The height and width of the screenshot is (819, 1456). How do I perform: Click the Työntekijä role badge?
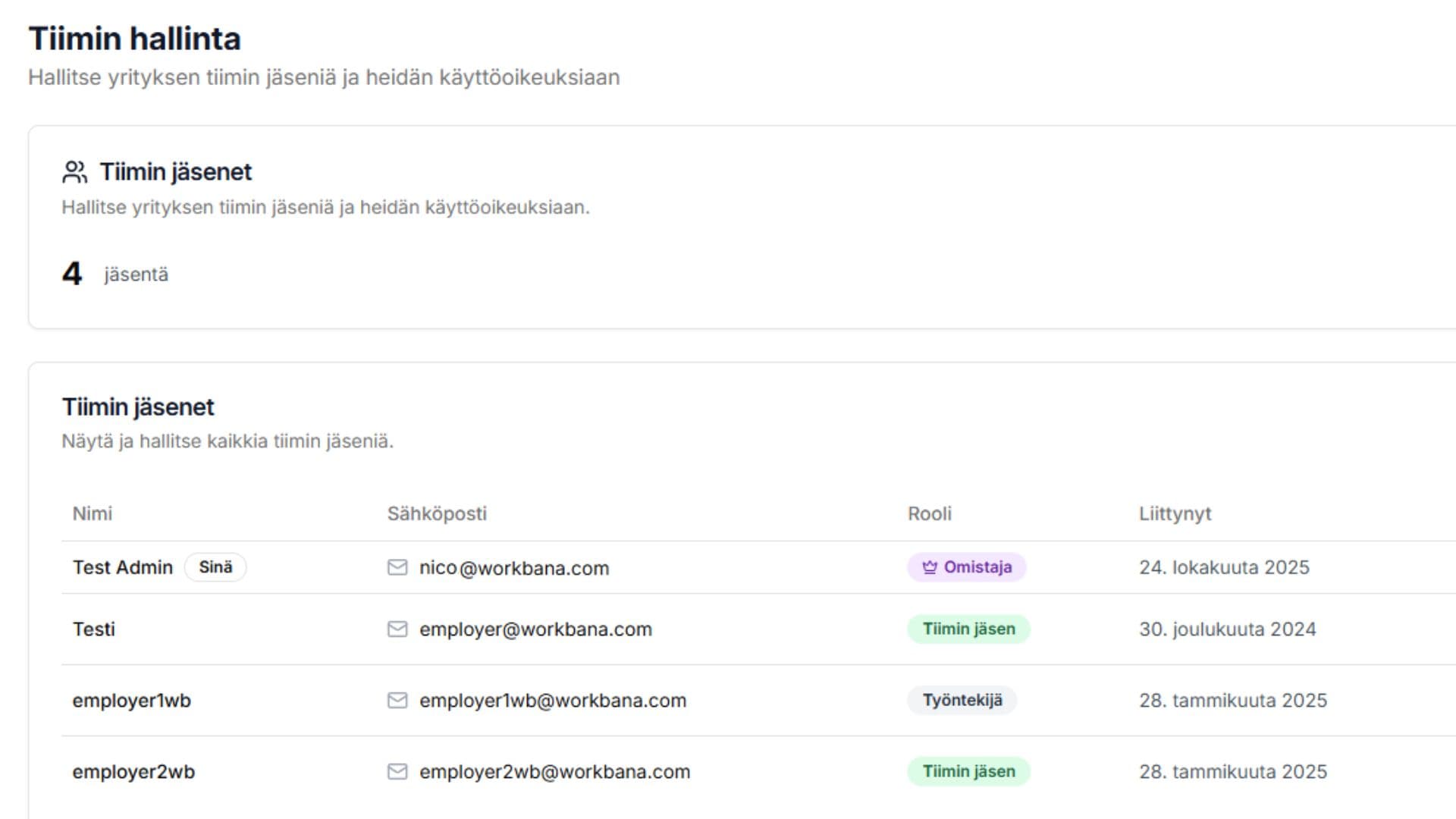962,701
